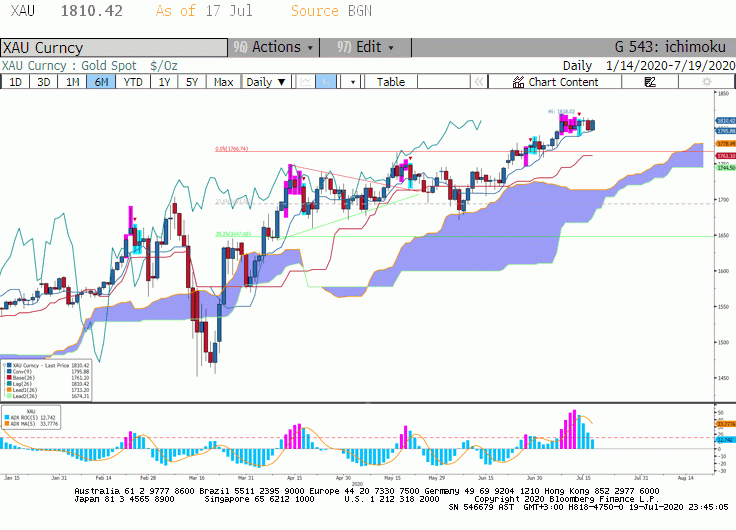The width and height of the screenshot is (736, 530).
Task: Click the 1810.42 last price axis tag
Action: click(726, 121)
